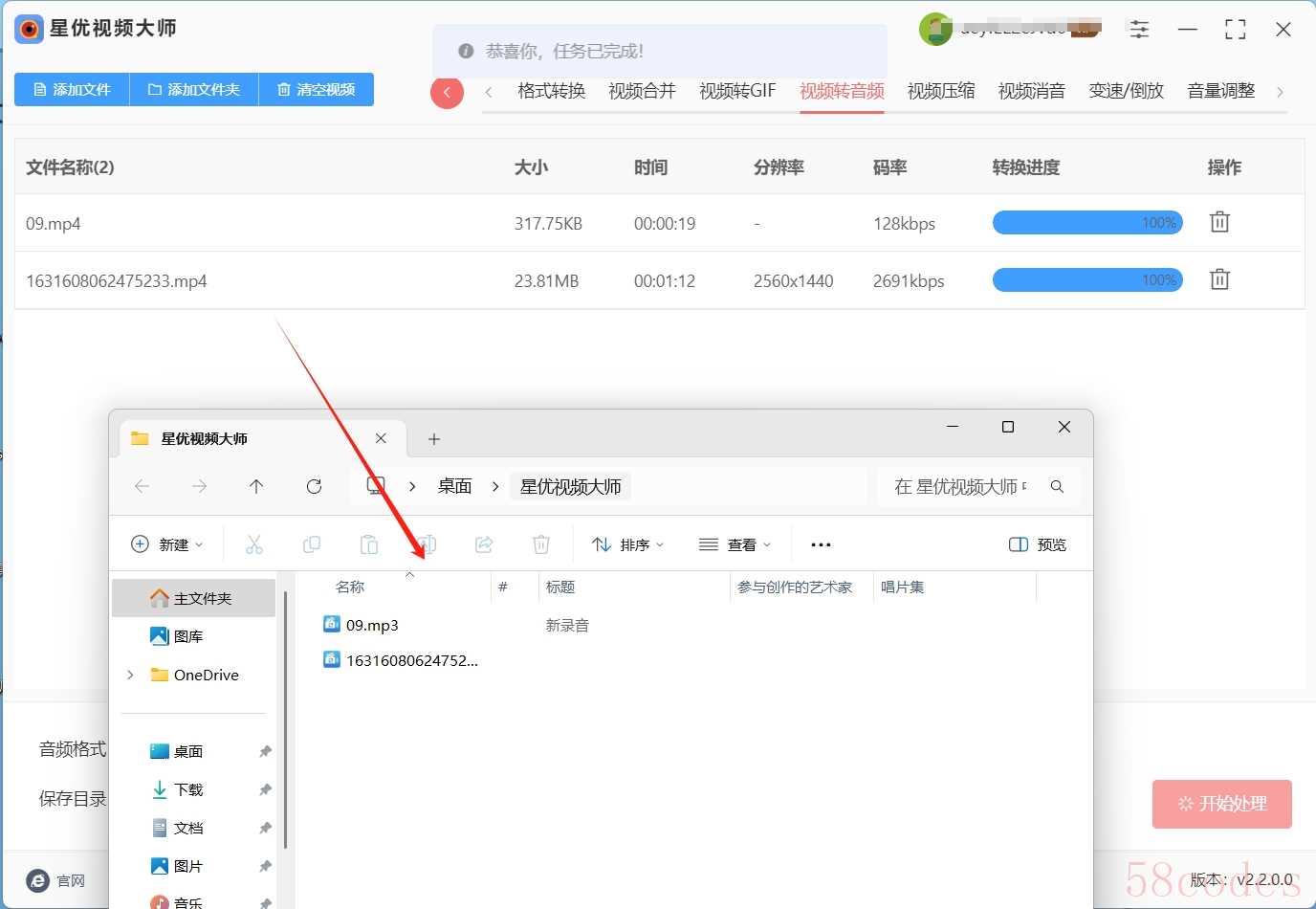Click the Paste icon in Explorer toolbar
This screenshot has height=909, width=1316.
368,544
